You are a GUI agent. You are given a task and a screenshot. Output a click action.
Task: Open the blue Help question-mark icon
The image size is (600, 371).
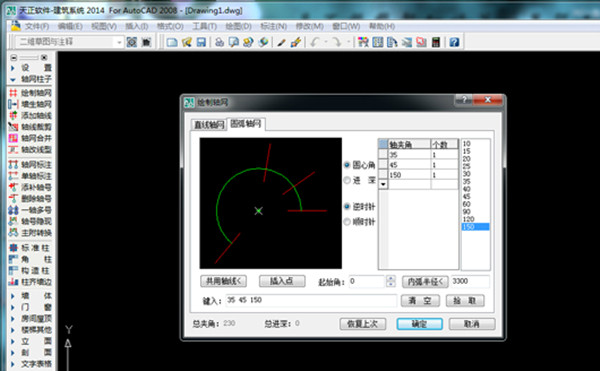[454, 42]
